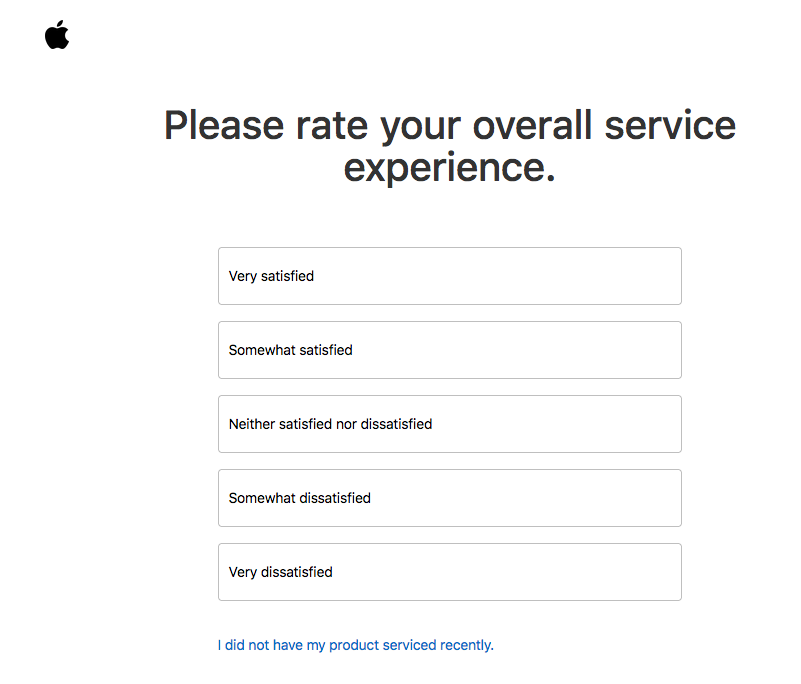Click the 'Somewhat dissatisfied' text label
The height and width of the screenshot is (684, 801).
coord(300,498)
